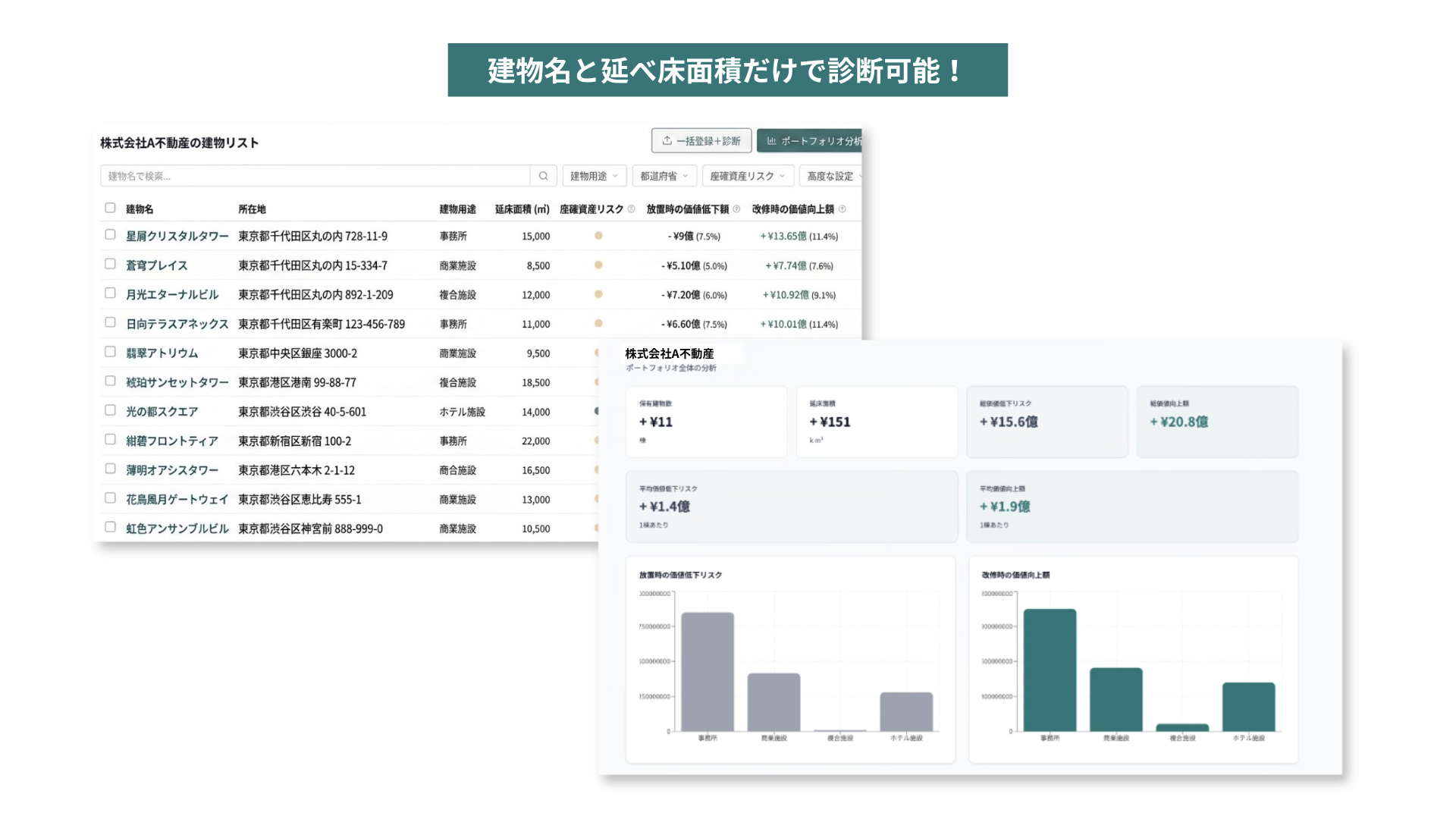Screen dimensions: 1456x819
Task: Click the 一括登録+診断 button
Action: 701,141
